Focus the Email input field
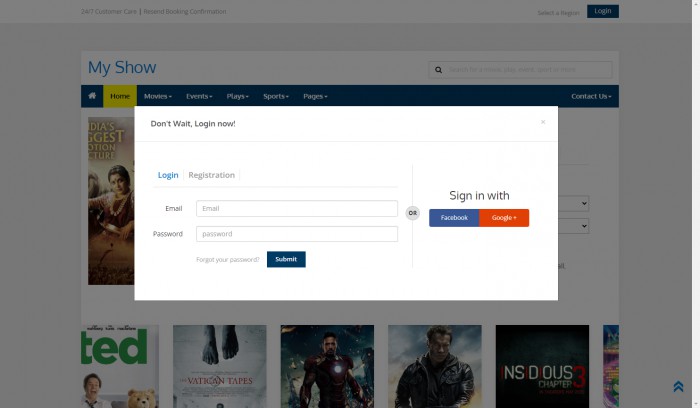 coord(297,208)
